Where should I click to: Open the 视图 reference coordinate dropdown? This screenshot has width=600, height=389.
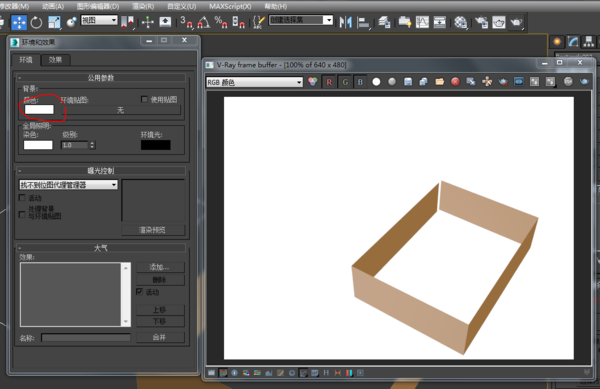pos(99,20)
